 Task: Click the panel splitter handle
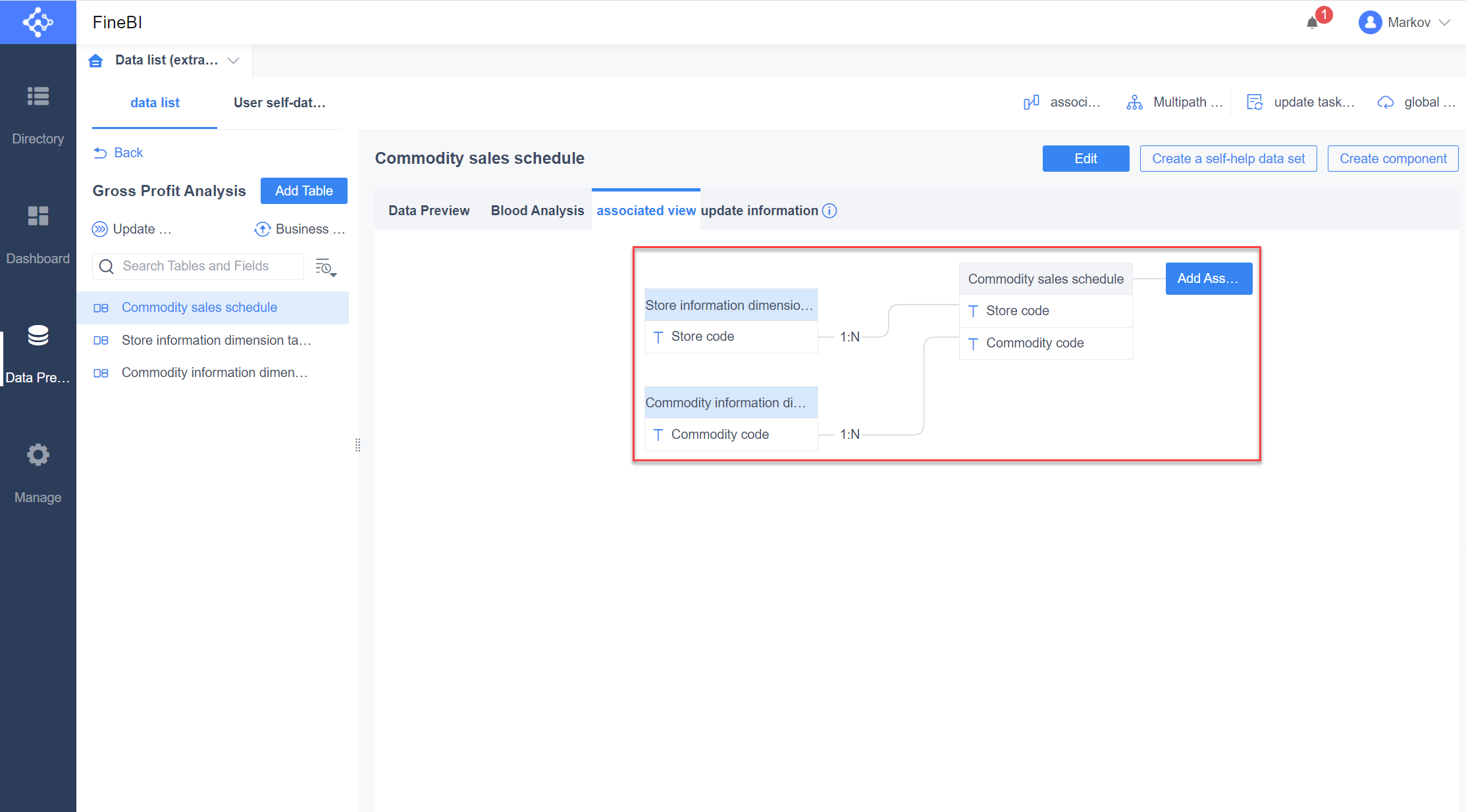point(357,445)
